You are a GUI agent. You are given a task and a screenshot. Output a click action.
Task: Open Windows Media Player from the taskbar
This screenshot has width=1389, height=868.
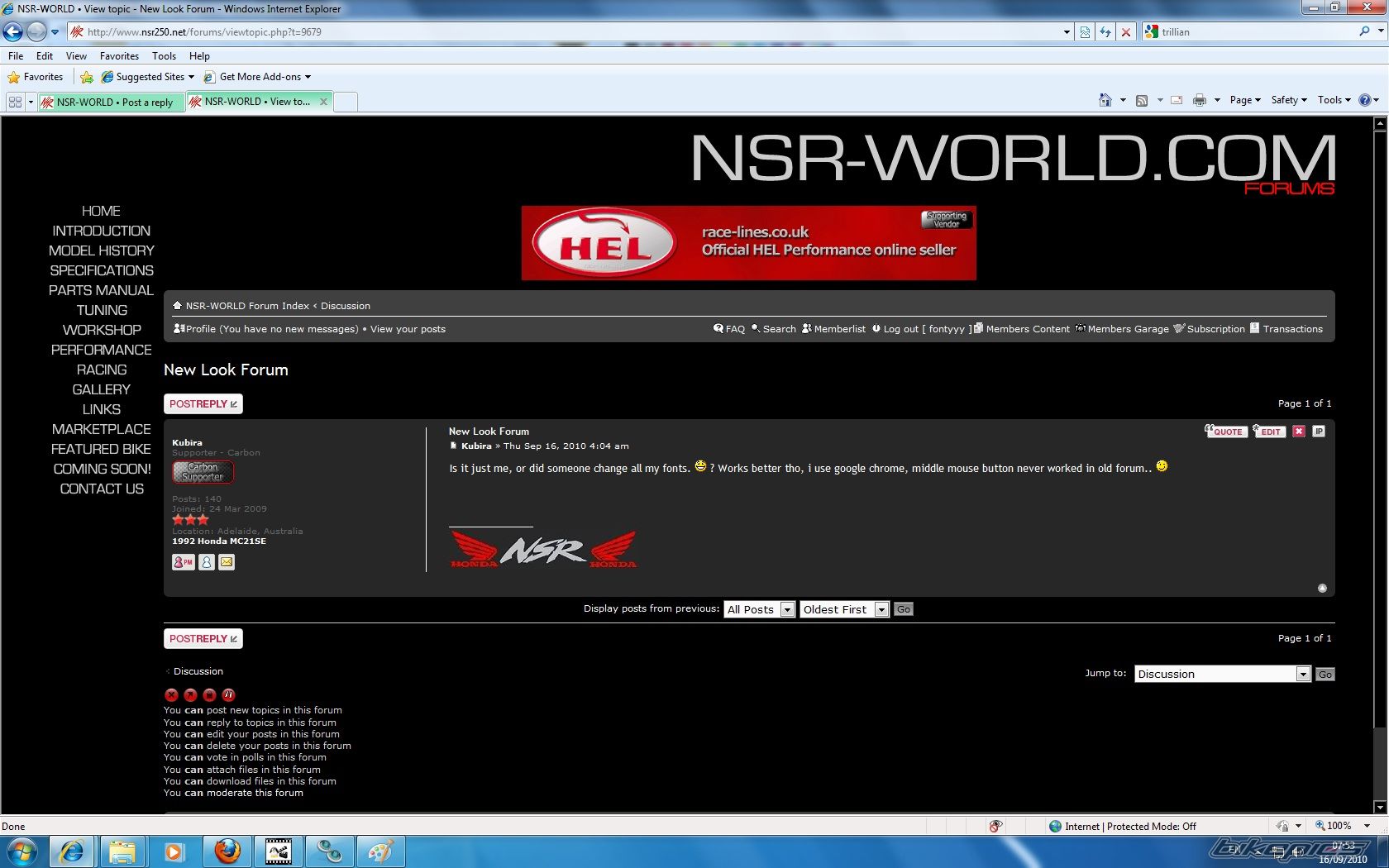(x=174, y=851)
